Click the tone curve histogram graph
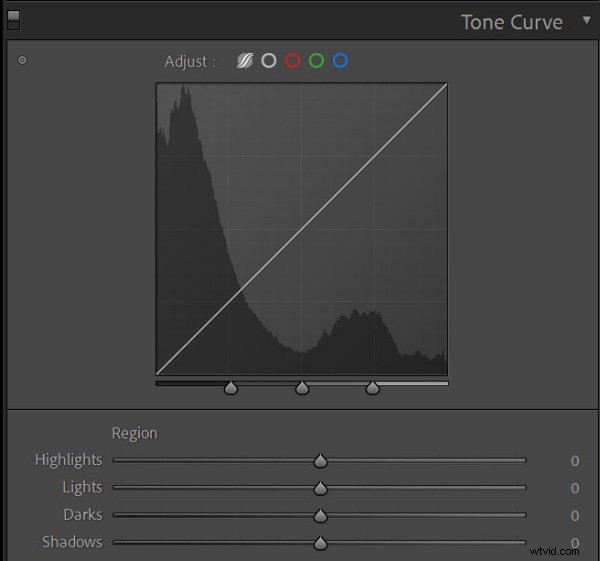Viewport: 600px width, 561px height. [302, 229]
